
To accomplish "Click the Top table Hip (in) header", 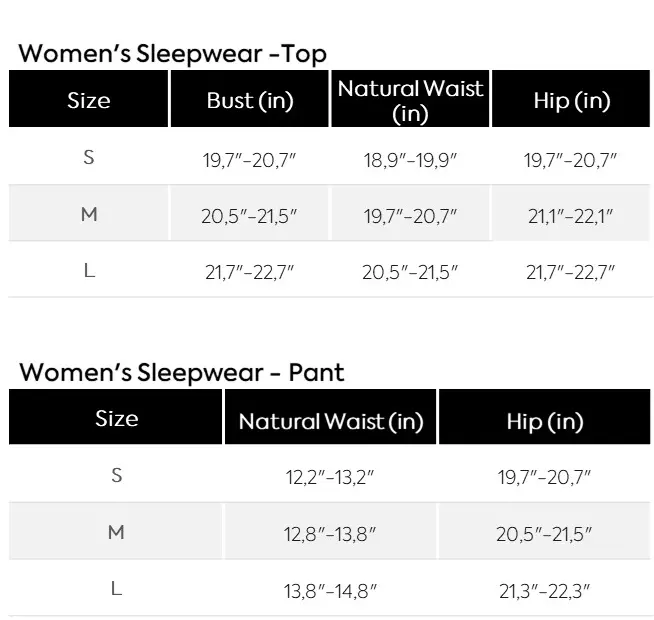I will (x=571, y=100).
